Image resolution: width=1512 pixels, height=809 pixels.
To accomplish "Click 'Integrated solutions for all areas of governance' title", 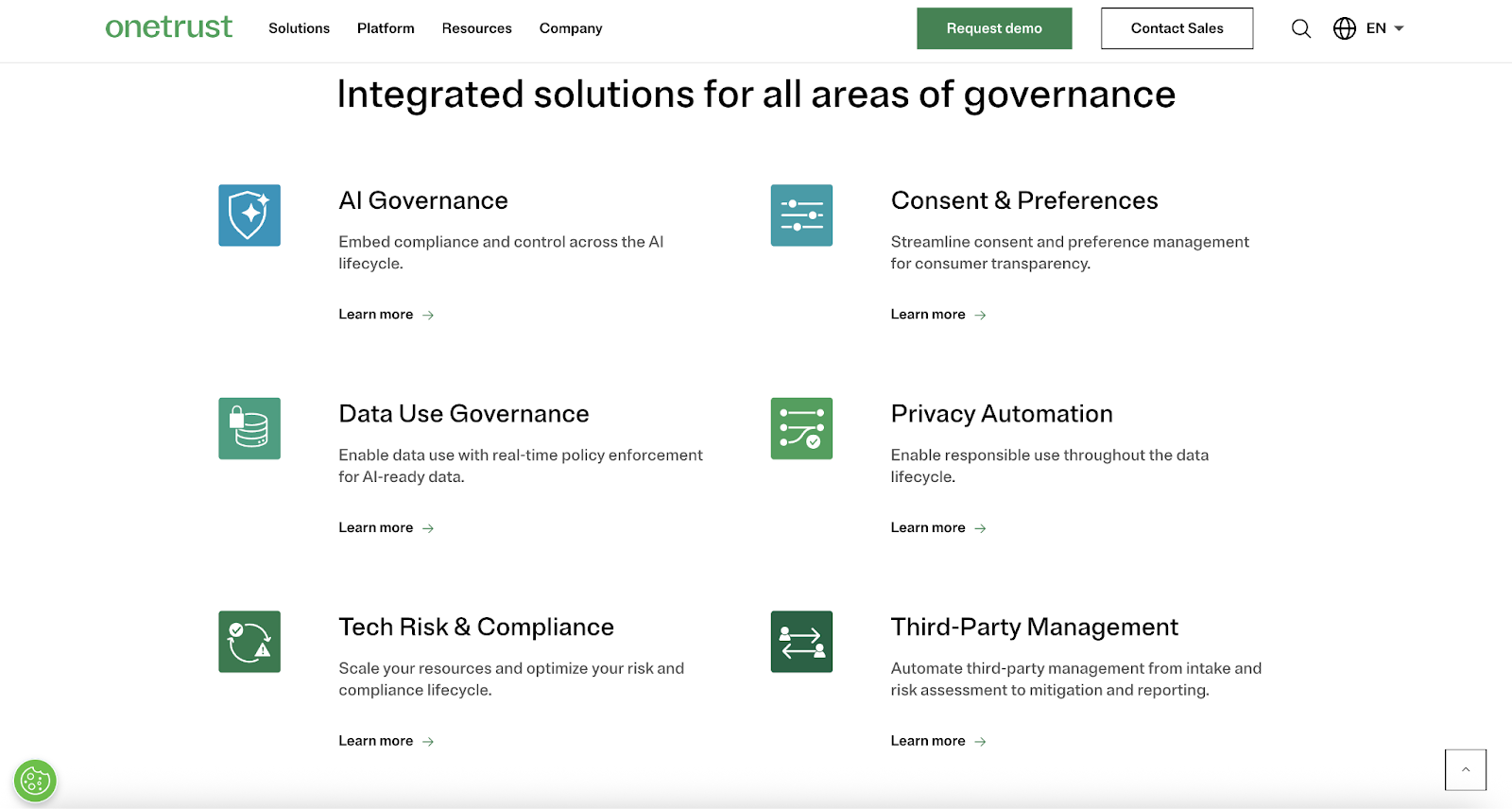I will [x=756, y=95].
